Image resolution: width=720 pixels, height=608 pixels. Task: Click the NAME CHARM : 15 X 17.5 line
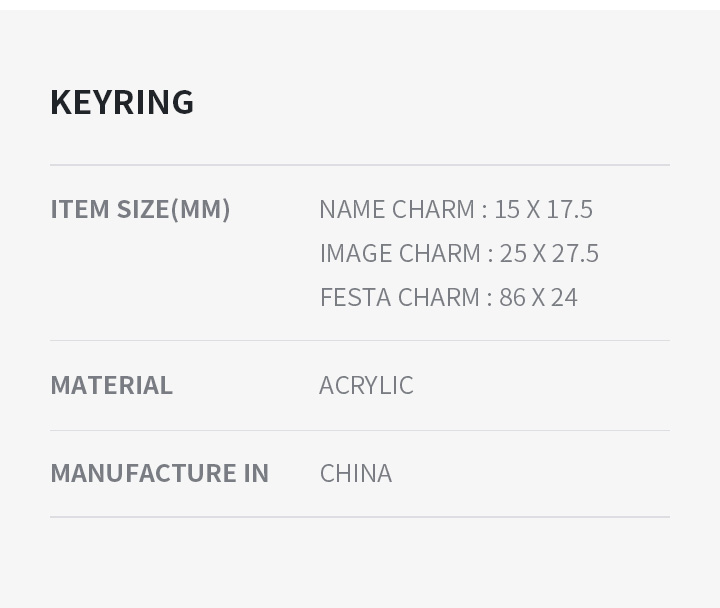coord(456,209)
